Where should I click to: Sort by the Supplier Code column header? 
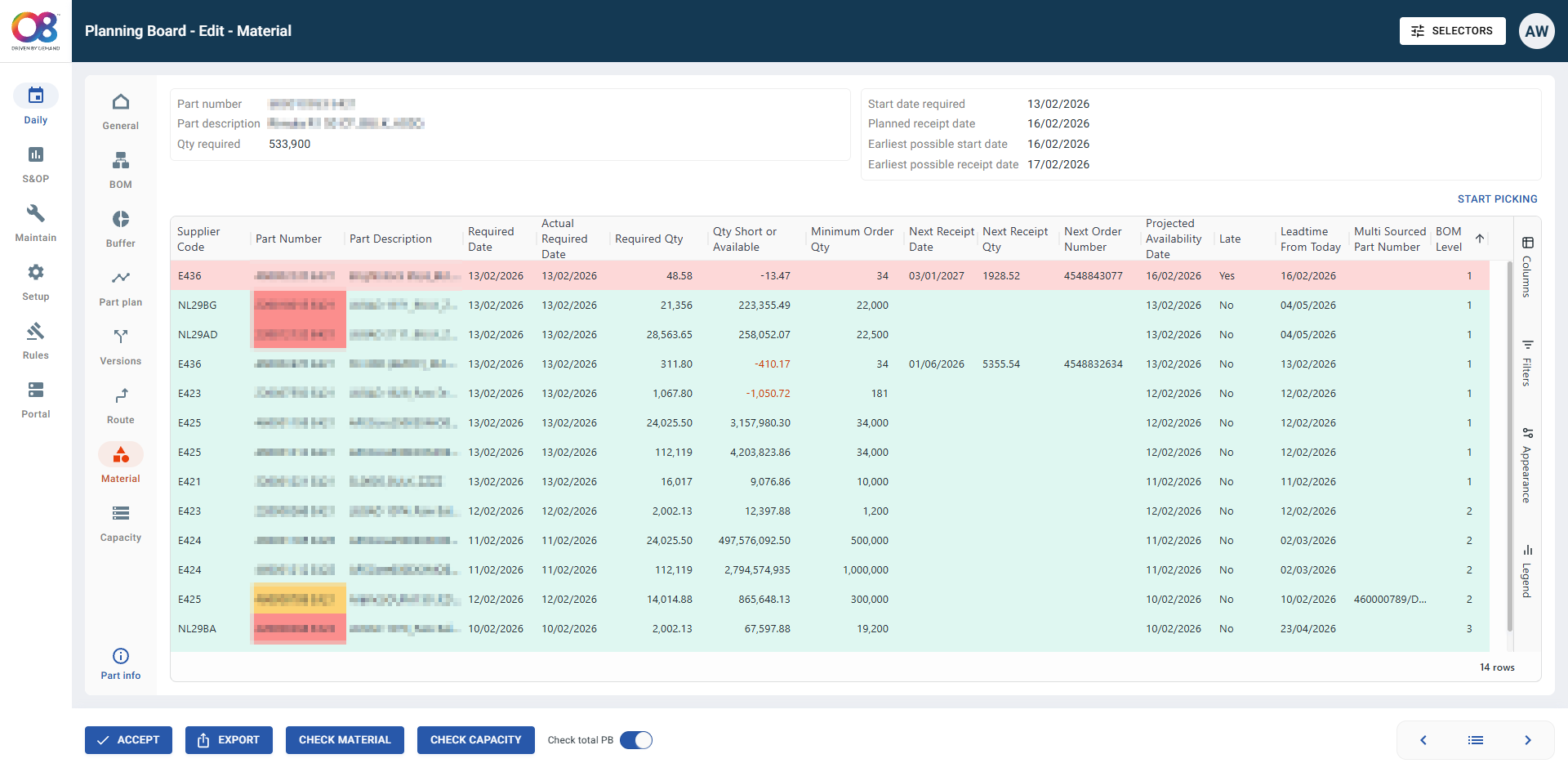pos(198,239)
